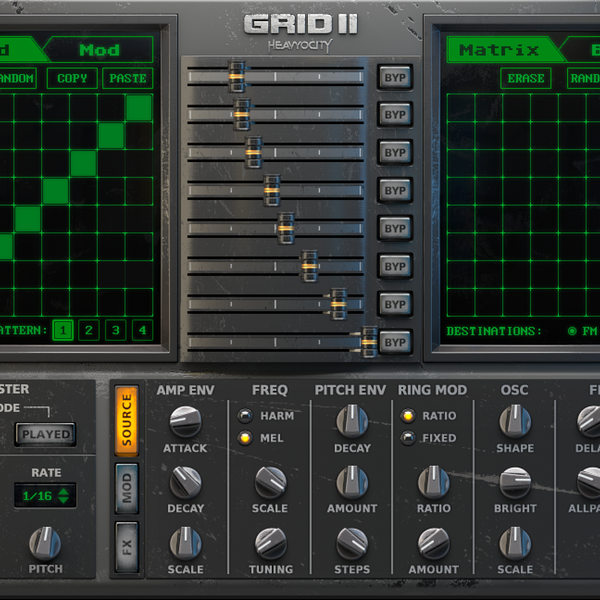Click the lit cell in the sequencer's top row
600x600 pixels.
[139, 108]
